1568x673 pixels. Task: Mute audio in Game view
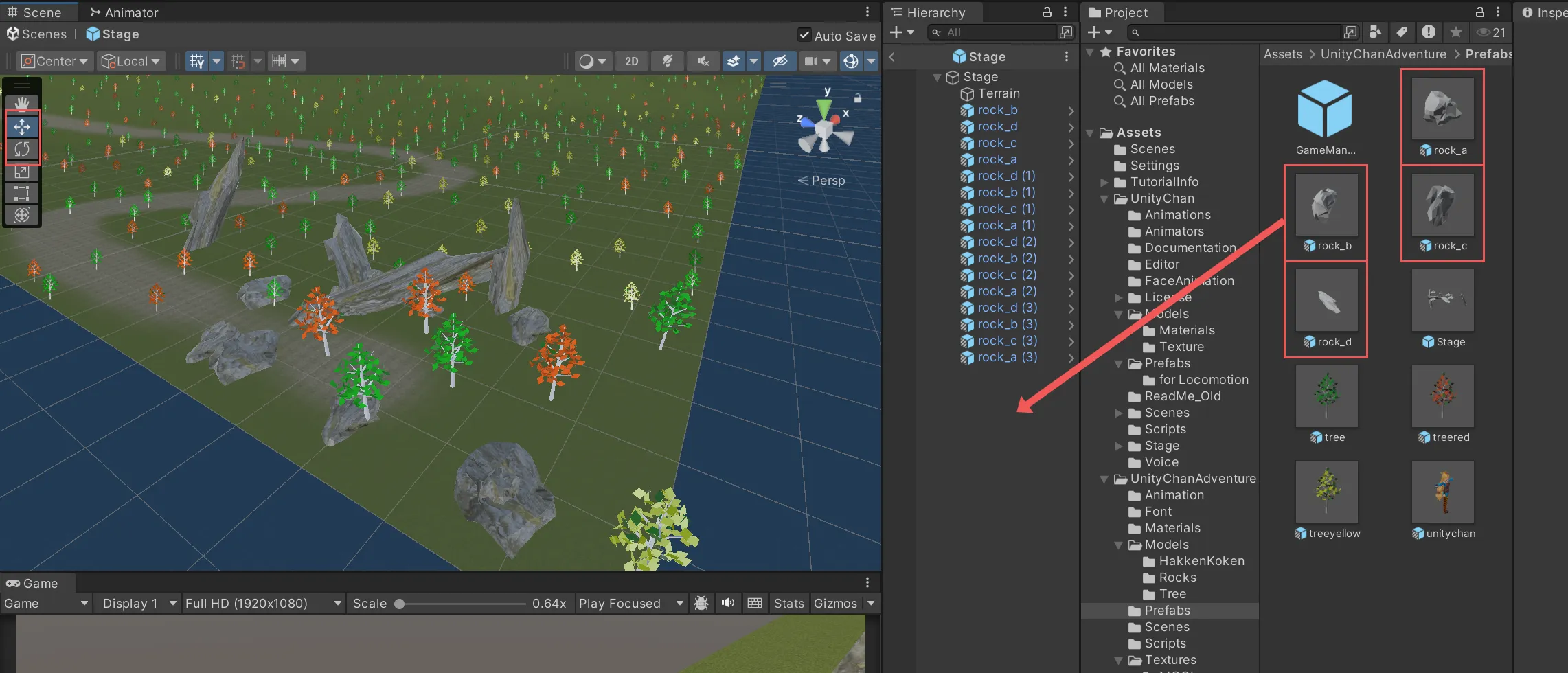[727, 603]
